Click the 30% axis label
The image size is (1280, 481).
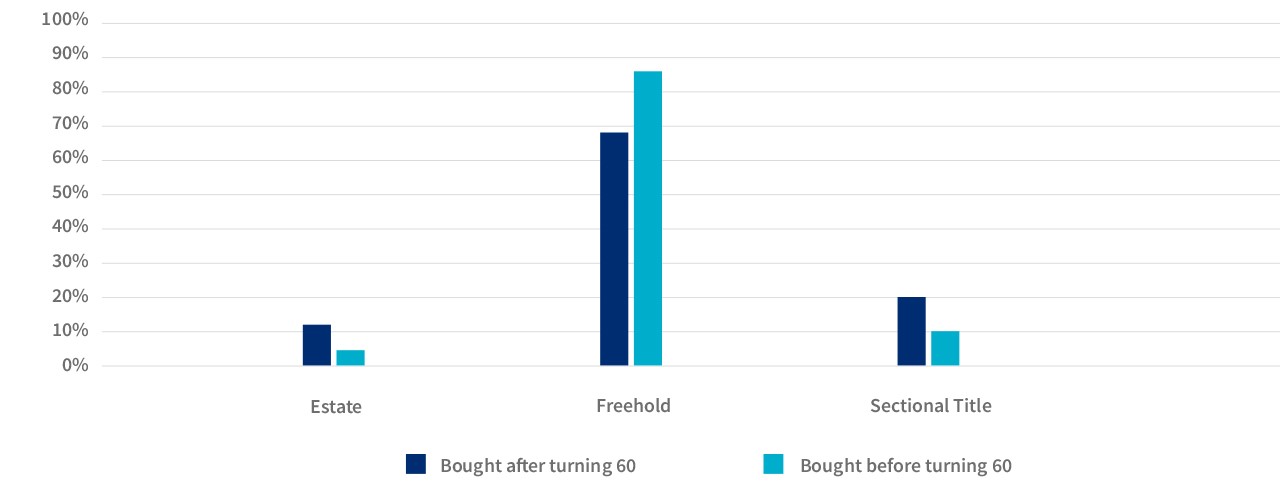tap(70, 262)
